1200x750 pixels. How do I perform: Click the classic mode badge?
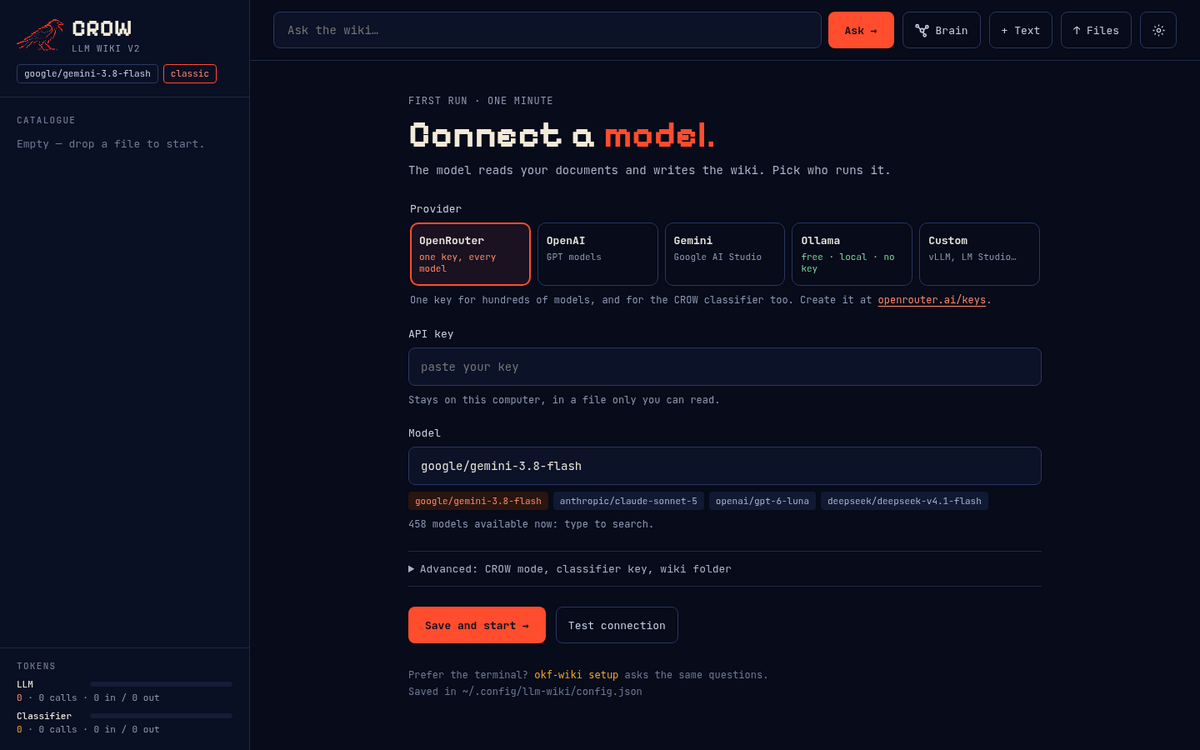click(x=190, y=74)
